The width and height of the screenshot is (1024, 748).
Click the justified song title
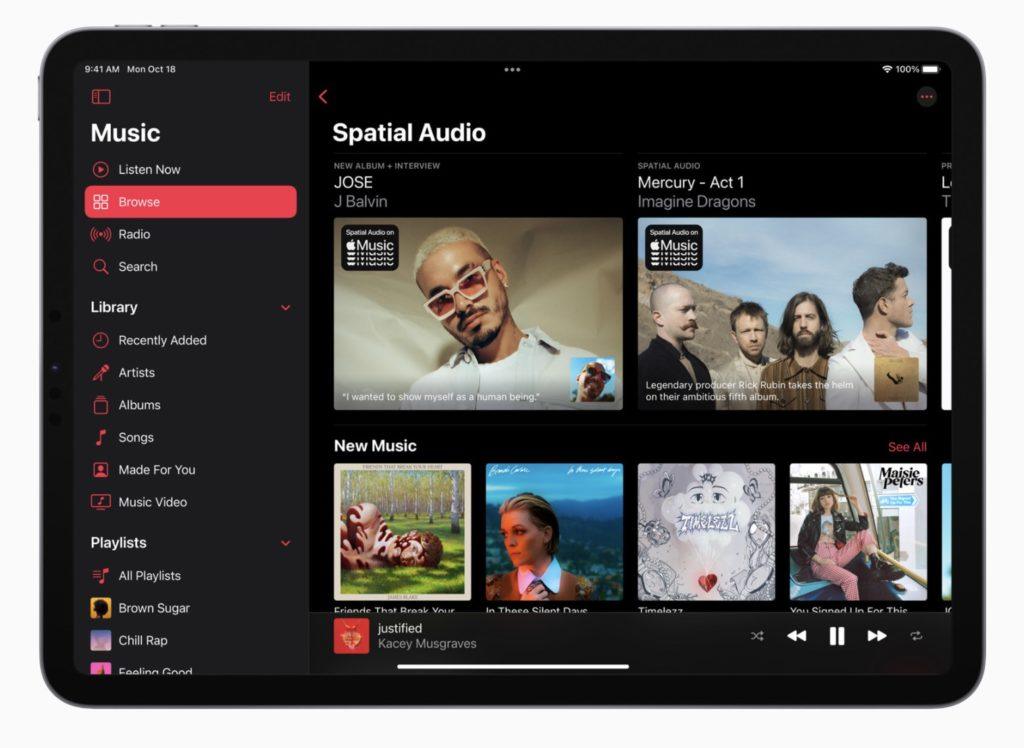(400, 628)
